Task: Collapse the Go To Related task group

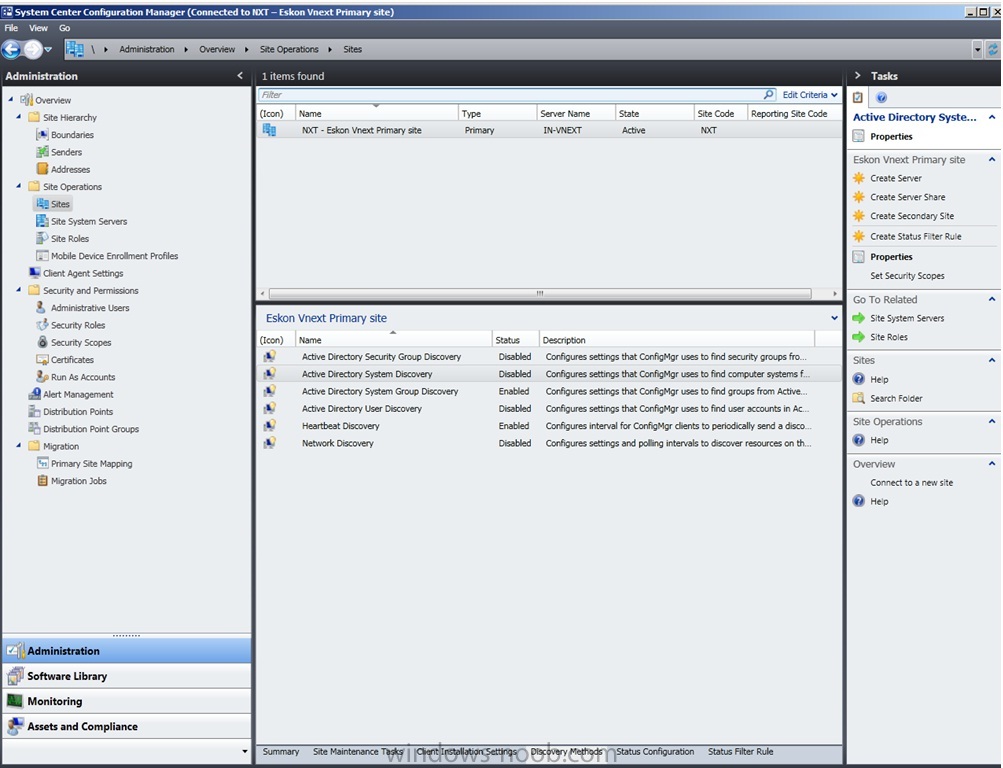Action: click(x=992, y=299)
